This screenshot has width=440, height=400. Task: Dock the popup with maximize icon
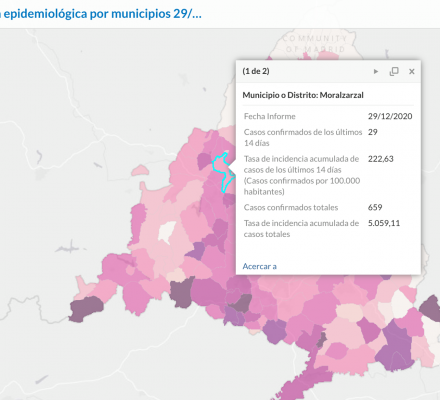394,71
